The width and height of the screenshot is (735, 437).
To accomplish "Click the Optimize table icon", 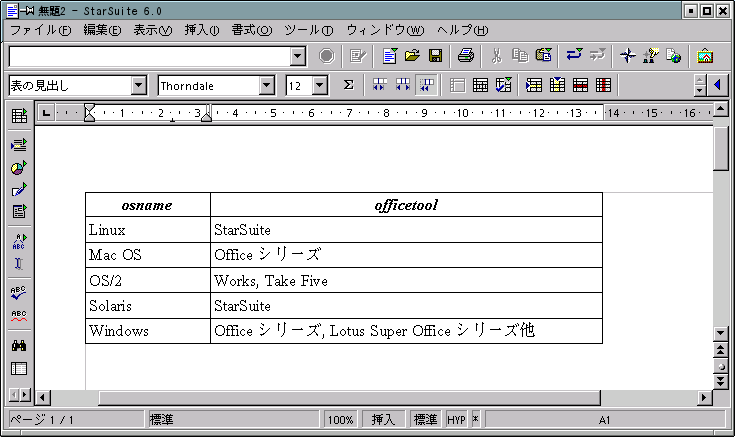I will pos(503,85).
